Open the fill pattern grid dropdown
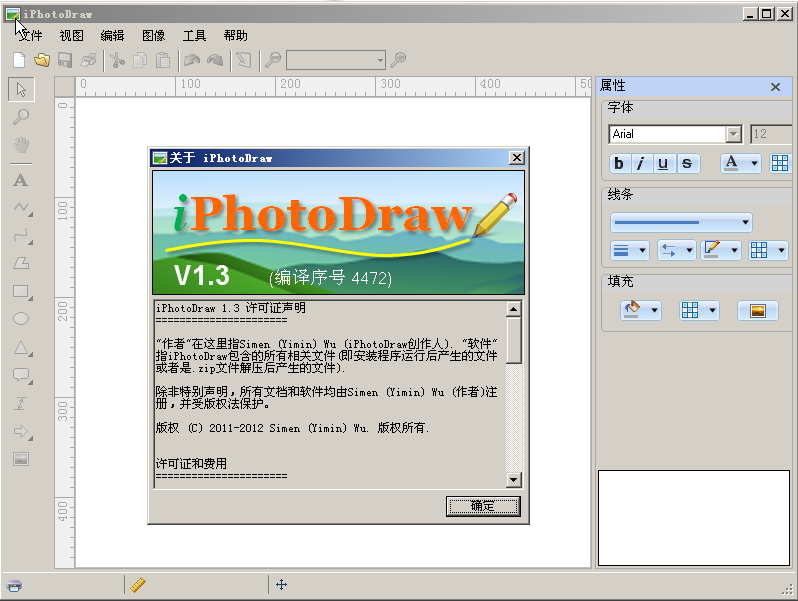The height and width of the screenshot is (601, 798). coord(699,310)
